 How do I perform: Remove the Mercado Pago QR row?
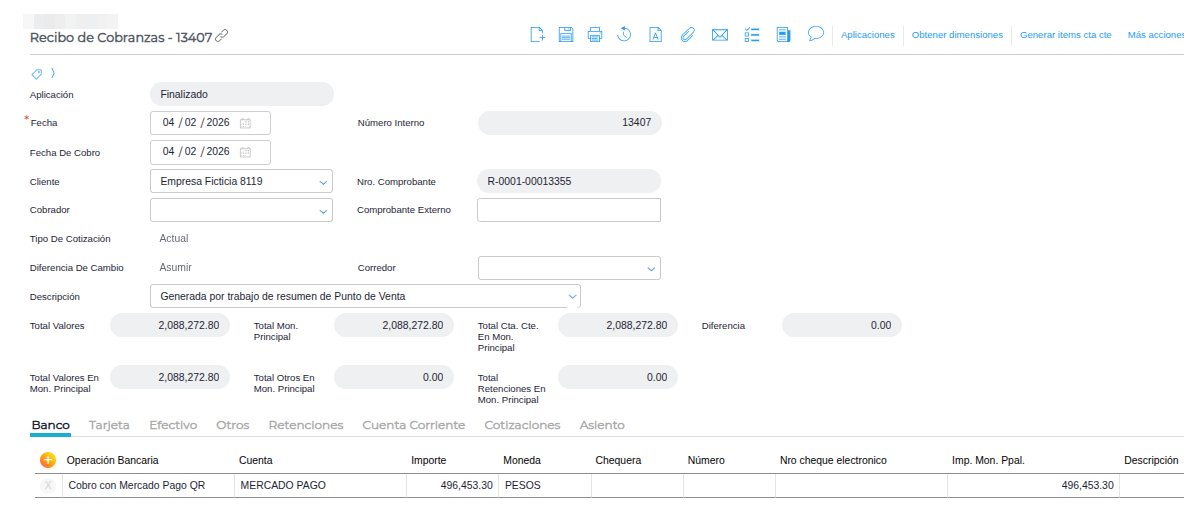pyautogui.click(x=47, y=485)
